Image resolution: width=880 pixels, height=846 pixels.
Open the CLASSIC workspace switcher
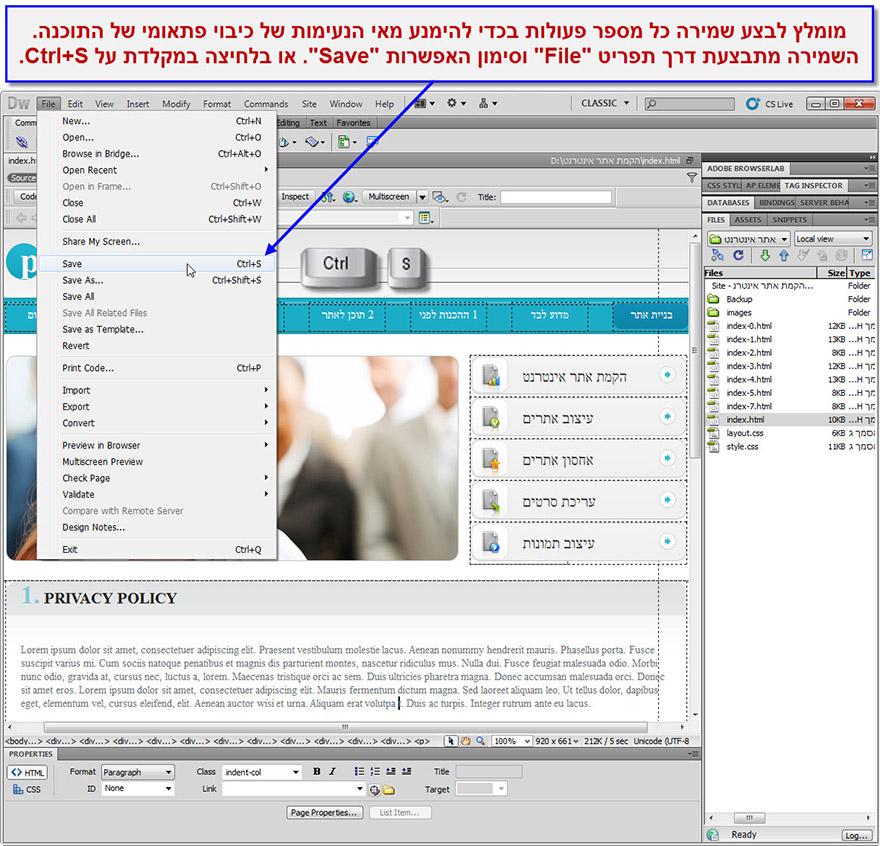(x=604, y=103)
